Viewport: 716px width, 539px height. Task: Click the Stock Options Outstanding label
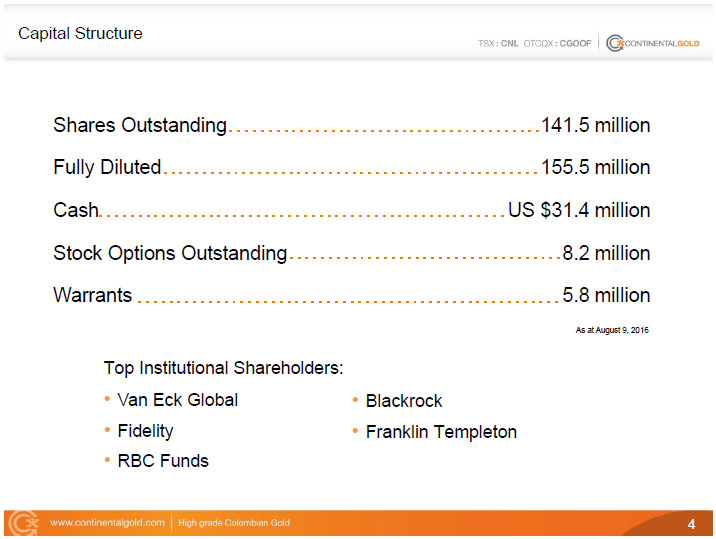[170, 254]
